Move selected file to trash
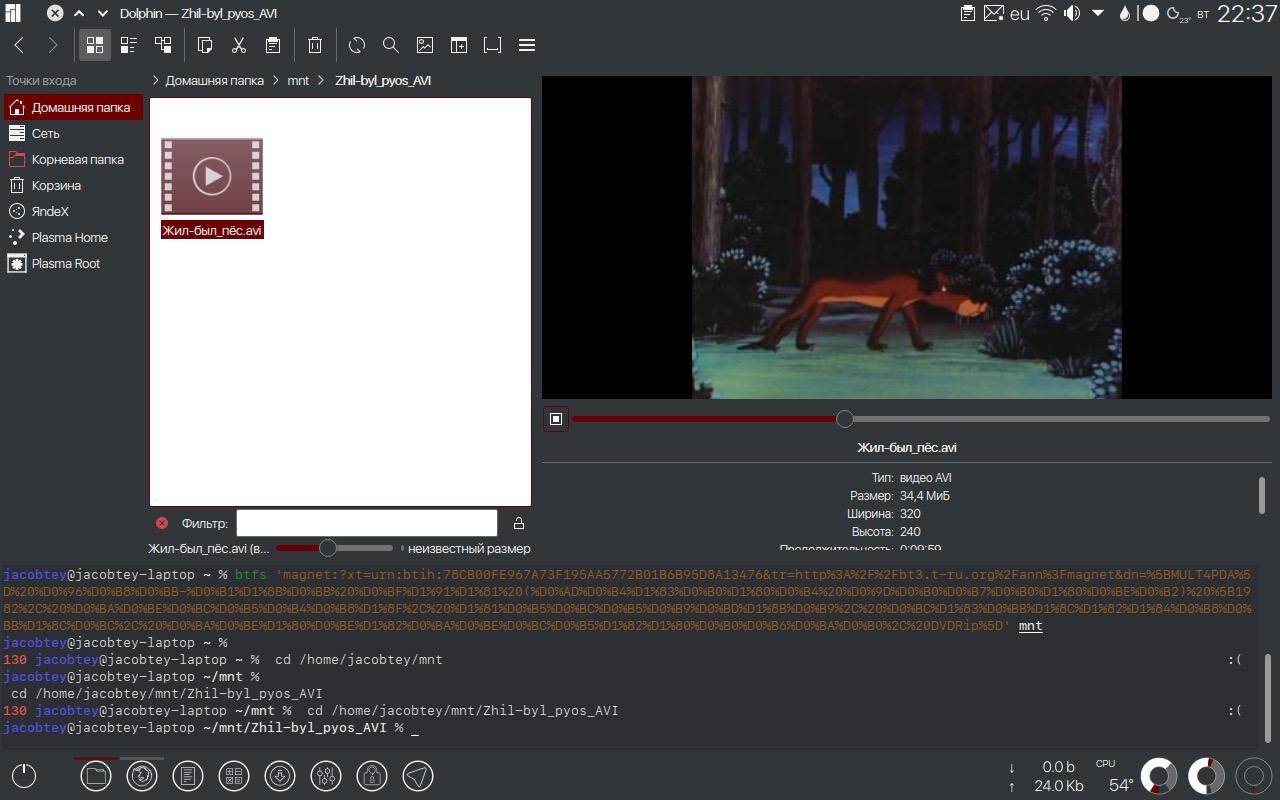The image size is (1280, 800). pyautogui.click(x=315, y=45)
